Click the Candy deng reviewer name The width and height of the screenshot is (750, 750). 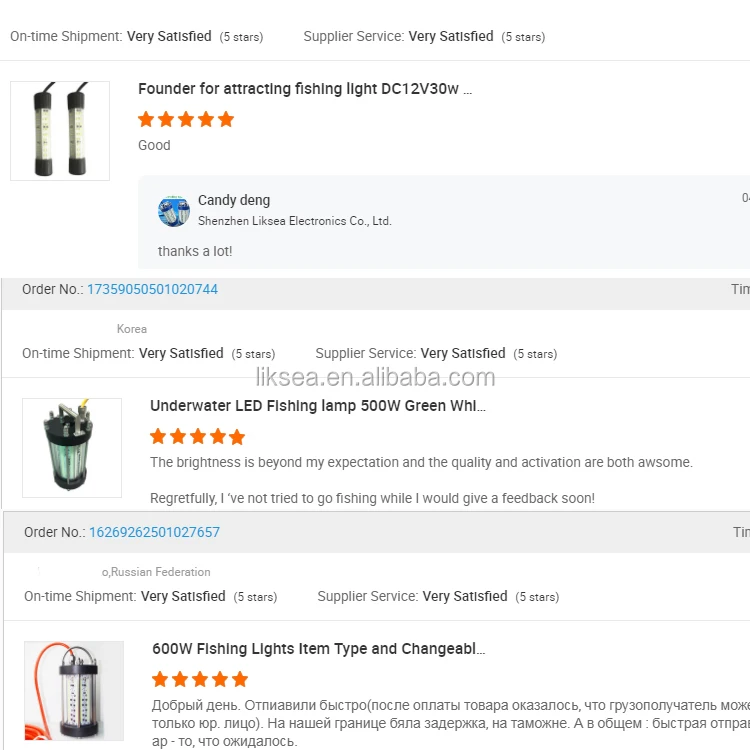point(234,200)
